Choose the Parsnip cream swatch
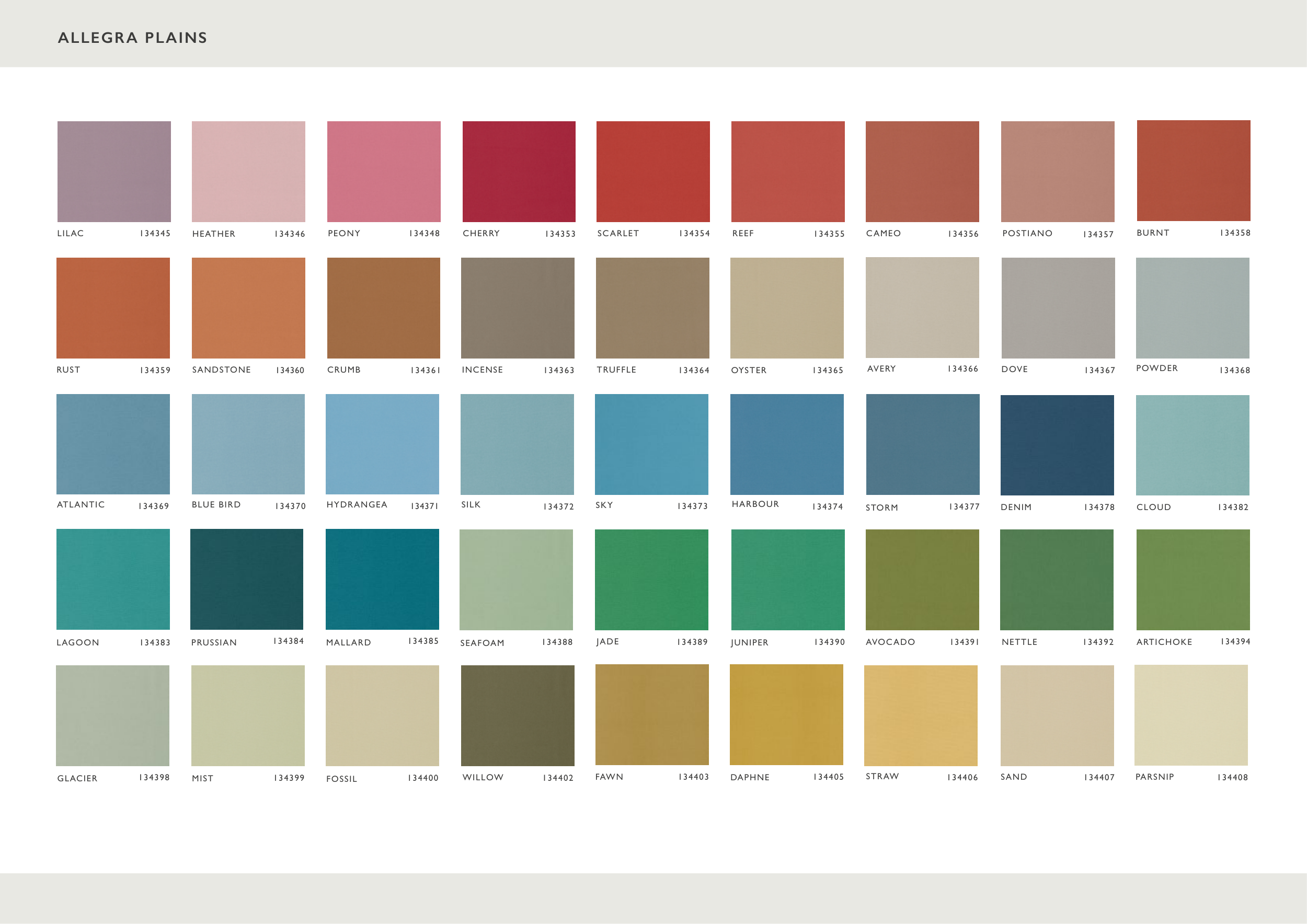This screenshot has height=924, width=1307. click(x=1191, y=715)
